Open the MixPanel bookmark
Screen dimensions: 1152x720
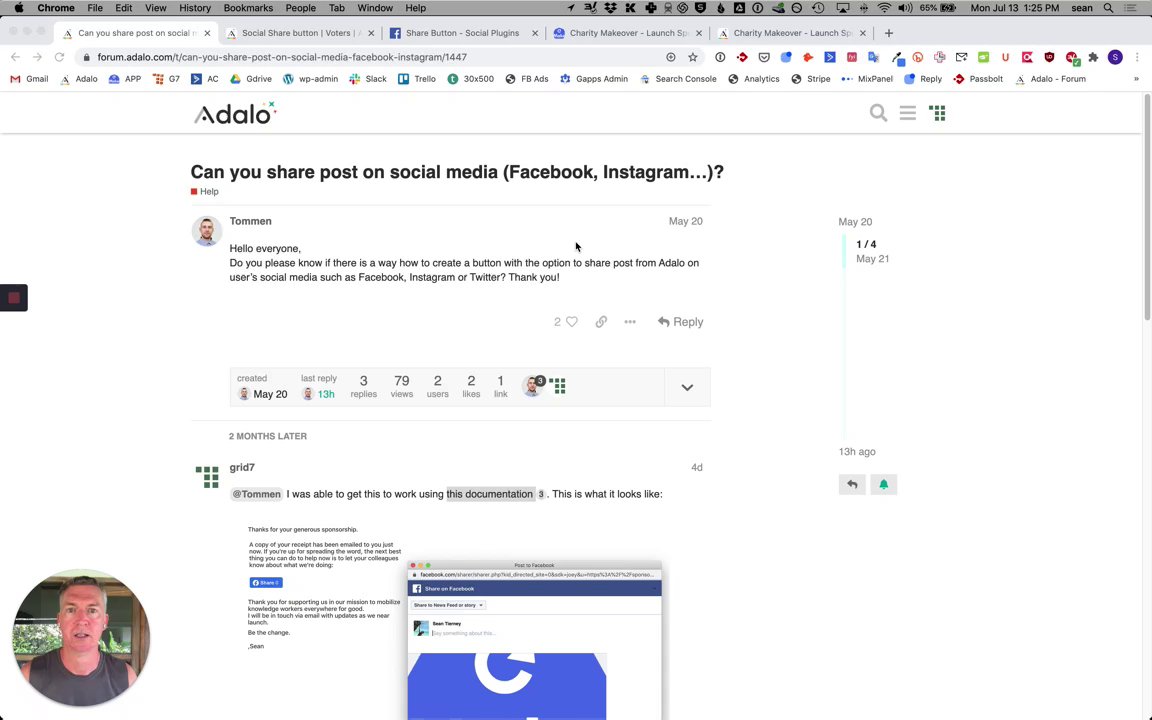(x=867, y=79)
